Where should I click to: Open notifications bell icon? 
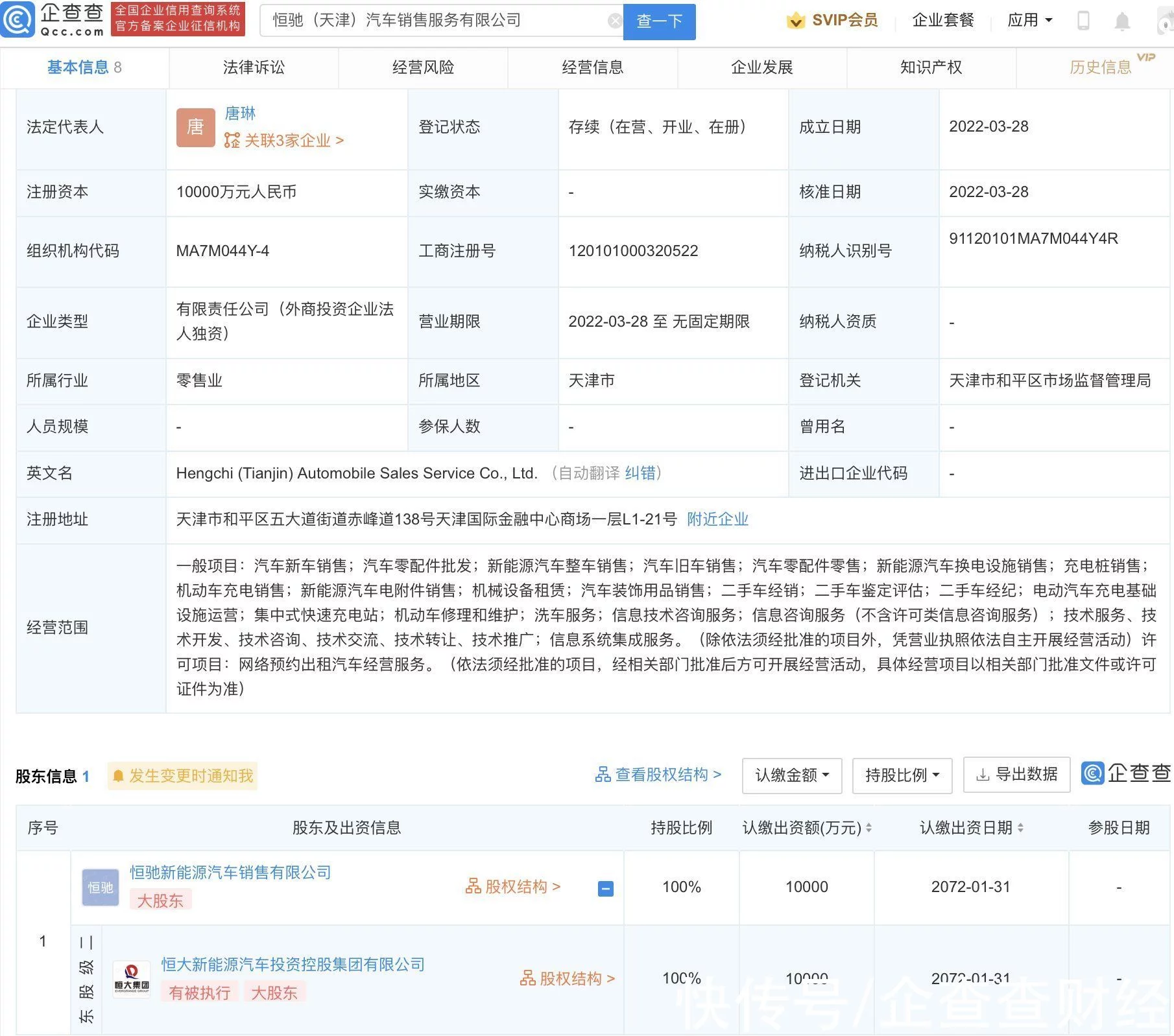tap(1122, 21)
